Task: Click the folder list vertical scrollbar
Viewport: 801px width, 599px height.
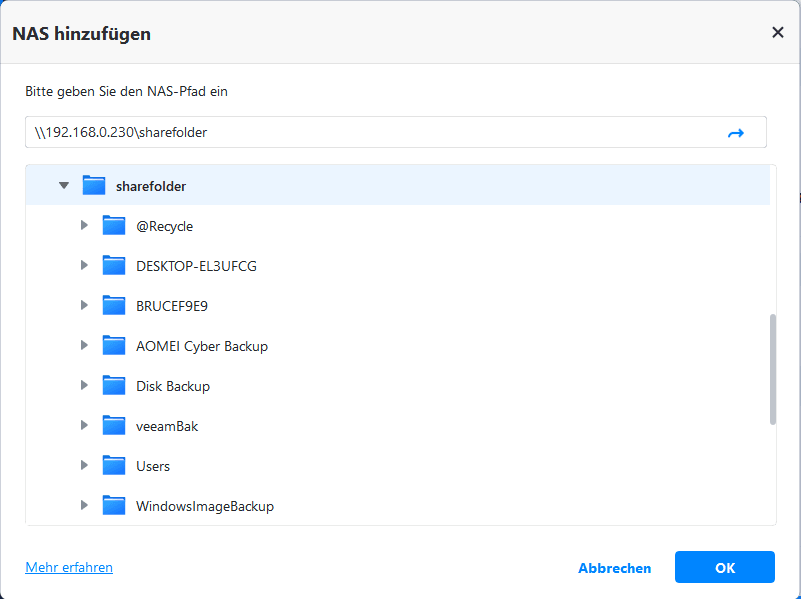Action: pos(772,369)
